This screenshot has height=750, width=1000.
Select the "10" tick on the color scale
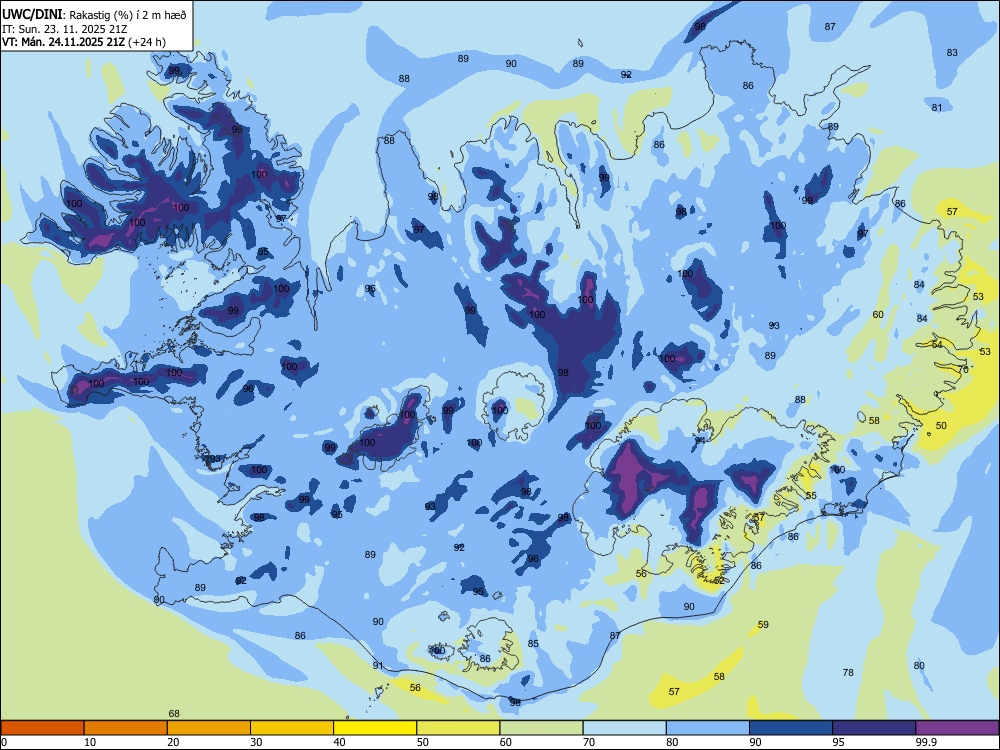click(90, 742)
